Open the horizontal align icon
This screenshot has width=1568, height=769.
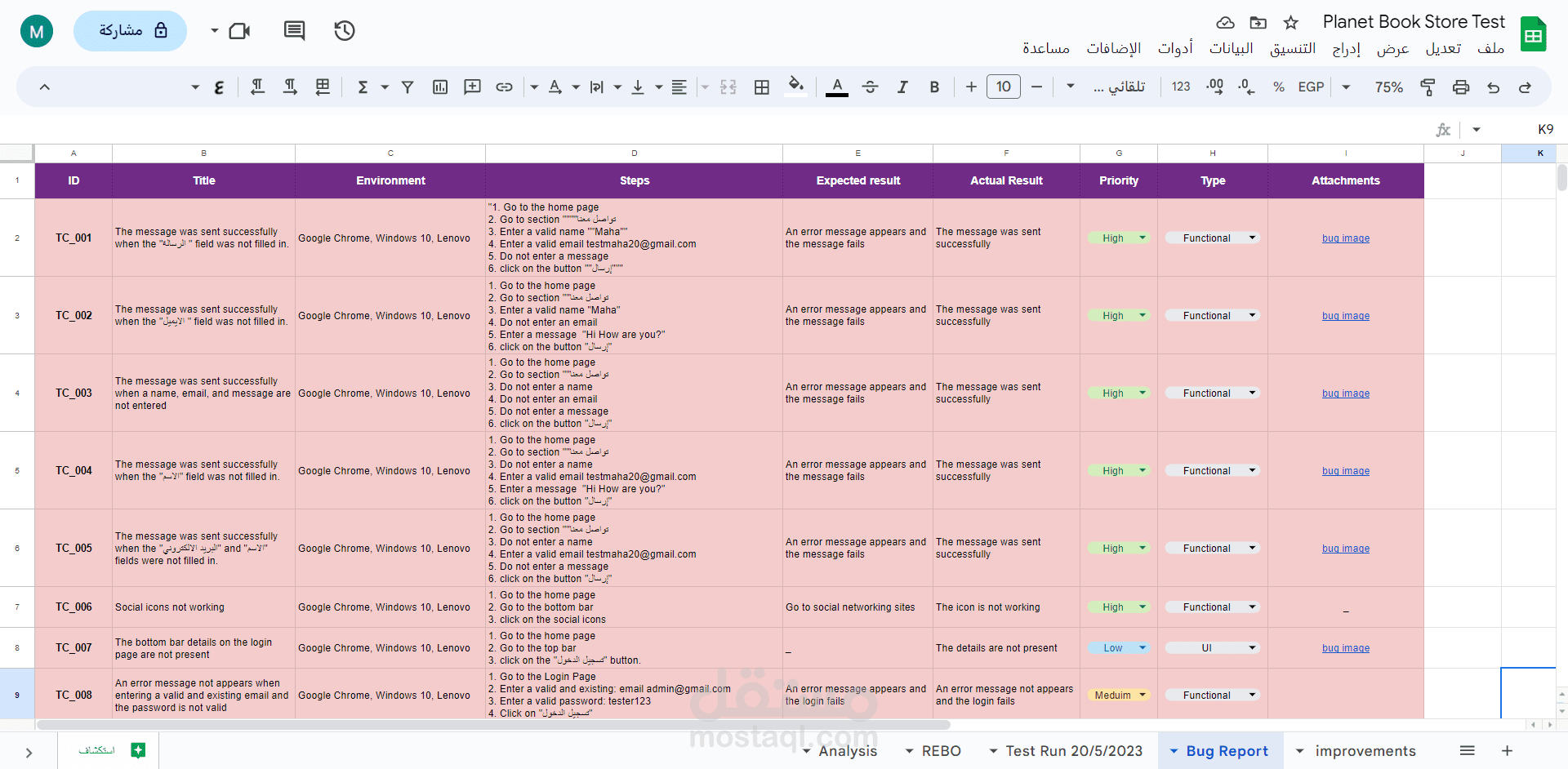(x=679, y=87)
